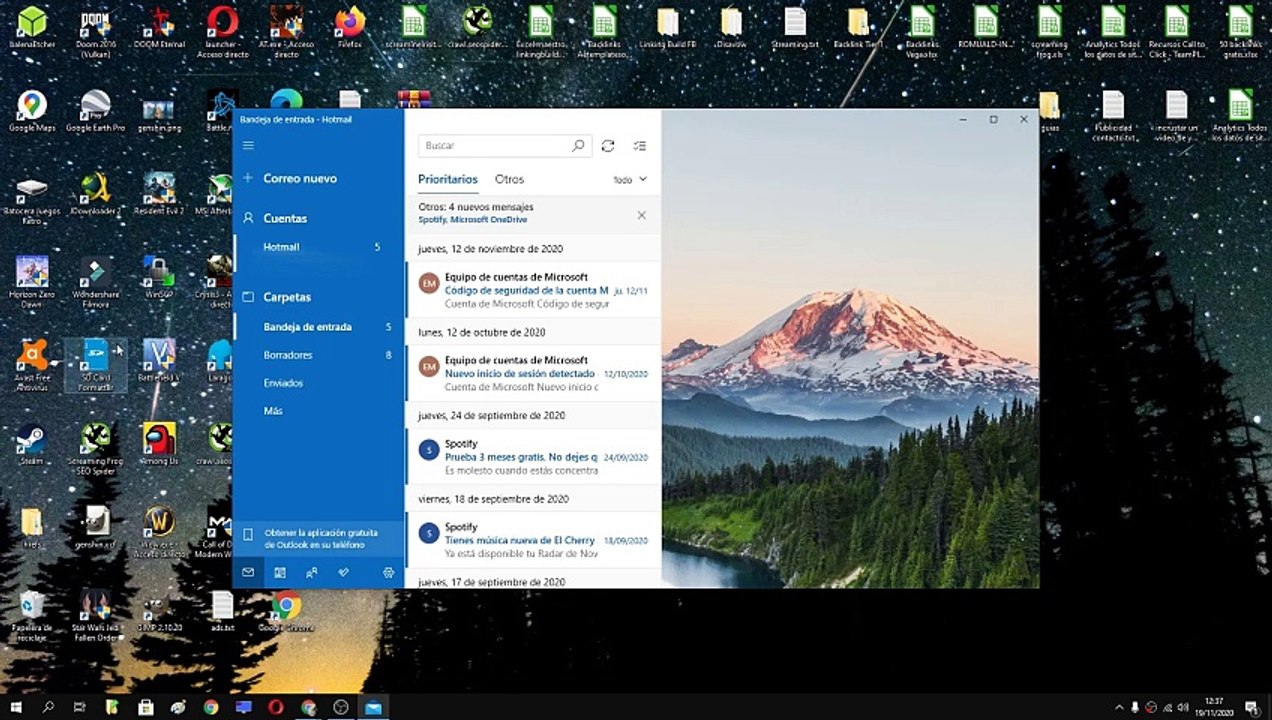Collapse the viernes, 18 de septiembre group header

coord(534,498)
